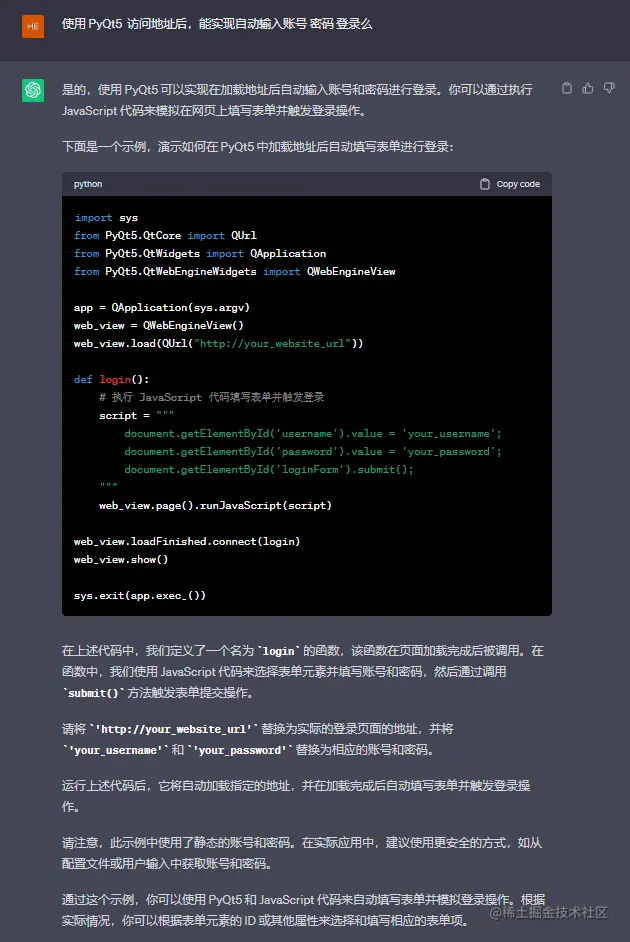Click the runJavaScript(script) line
Viewport: 630px width, 942px height.
pos(215,506)
